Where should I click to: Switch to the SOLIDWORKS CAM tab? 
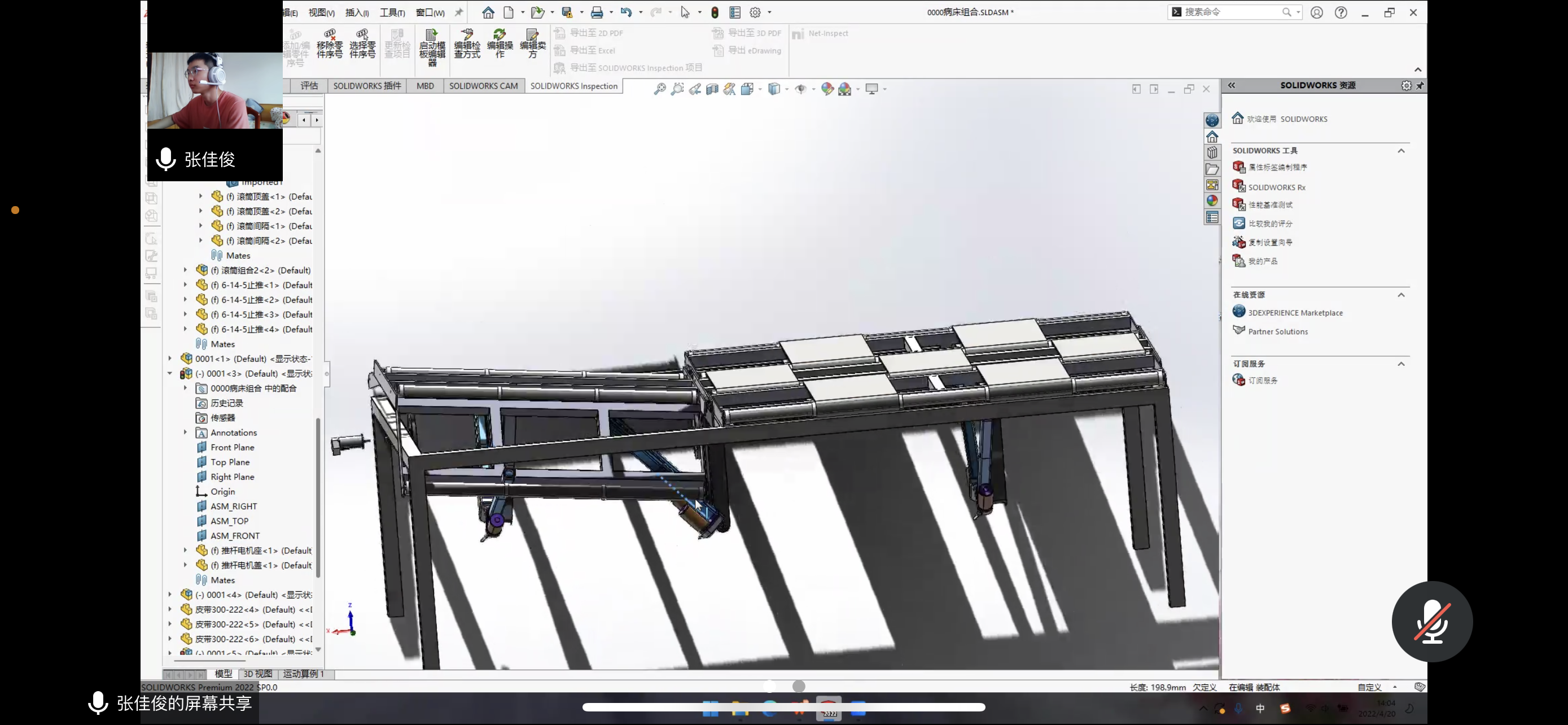pyautogui.click(x=483, y=86)
